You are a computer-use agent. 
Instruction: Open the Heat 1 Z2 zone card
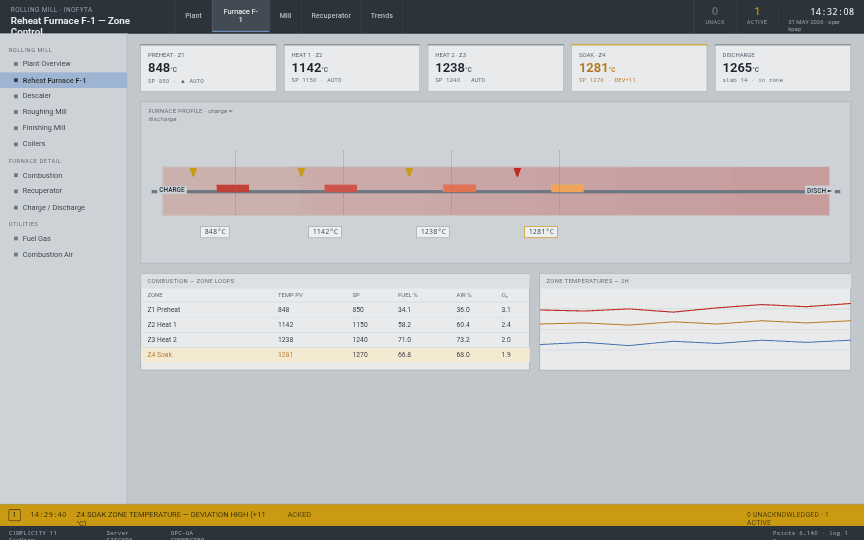[x=352, y=68]
